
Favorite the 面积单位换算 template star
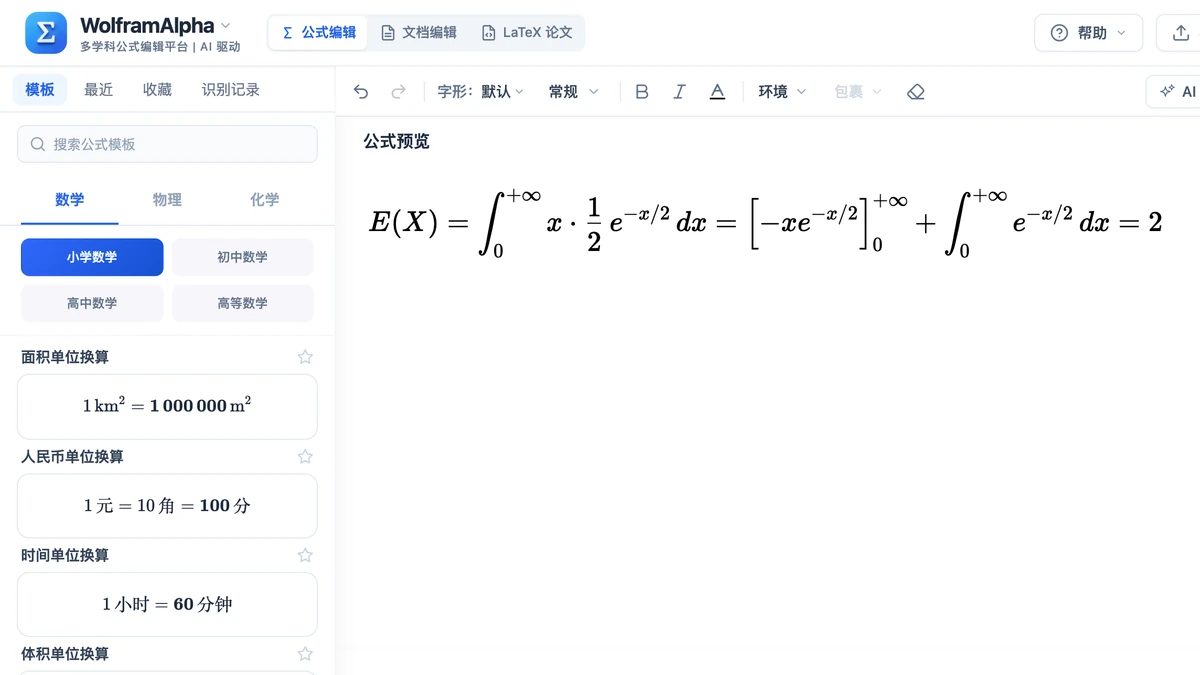pos(305,357)
